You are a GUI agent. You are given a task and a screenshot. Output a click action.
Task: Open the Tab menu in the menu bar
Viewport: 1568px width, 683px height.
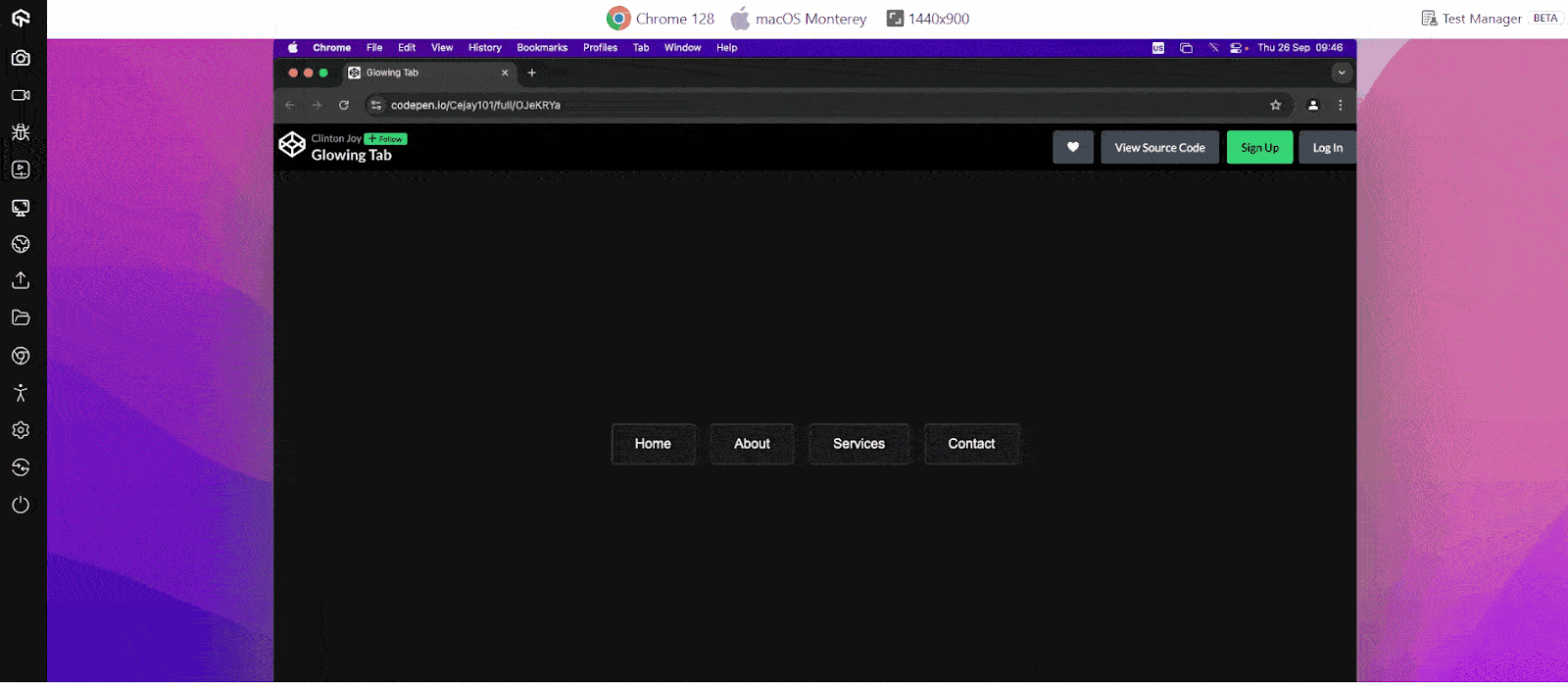tap(641, 47)
